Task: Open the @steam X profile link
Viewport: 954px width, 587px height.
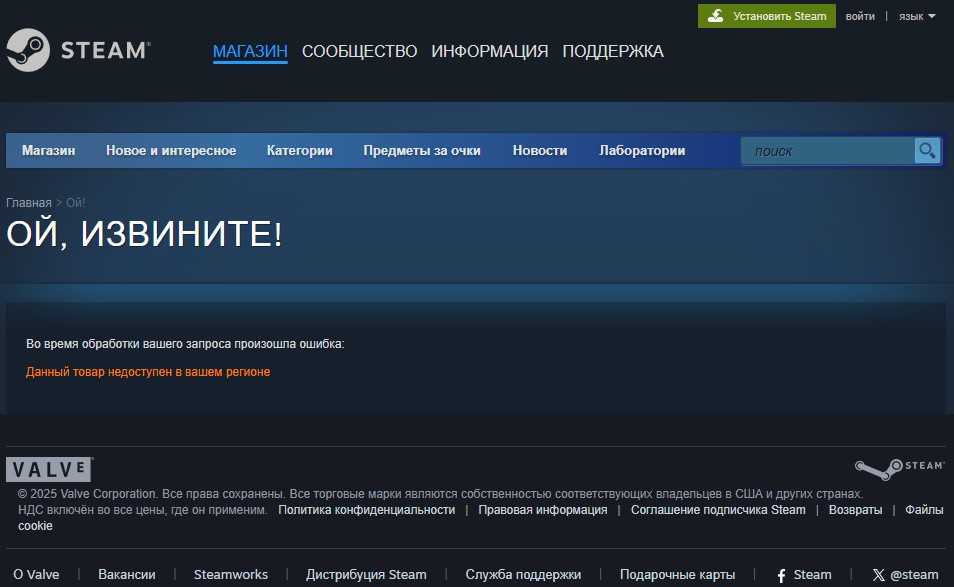Action: (905, 575)
